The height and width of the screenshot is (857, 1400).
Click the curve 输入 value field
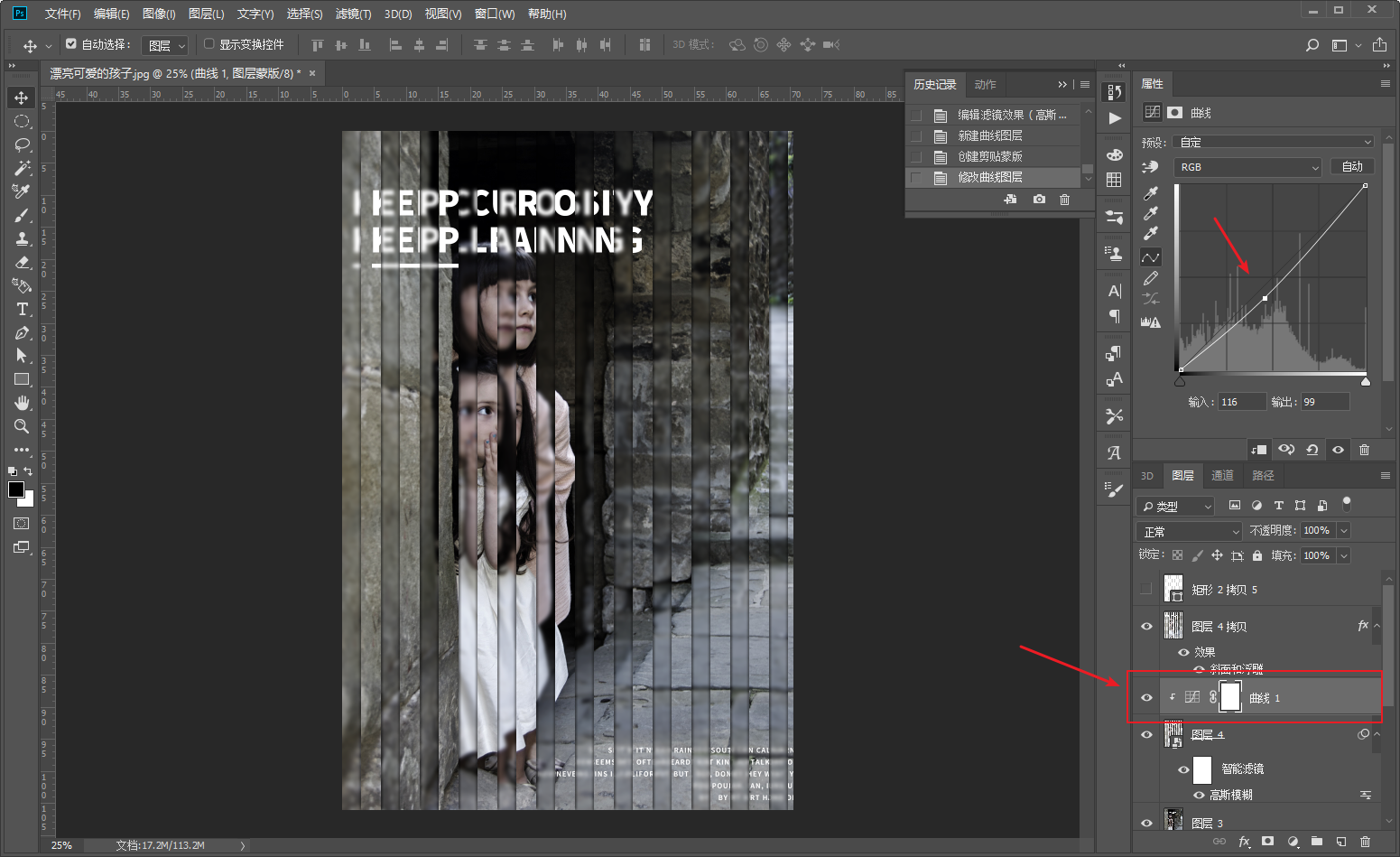(x=1241, y=402)
